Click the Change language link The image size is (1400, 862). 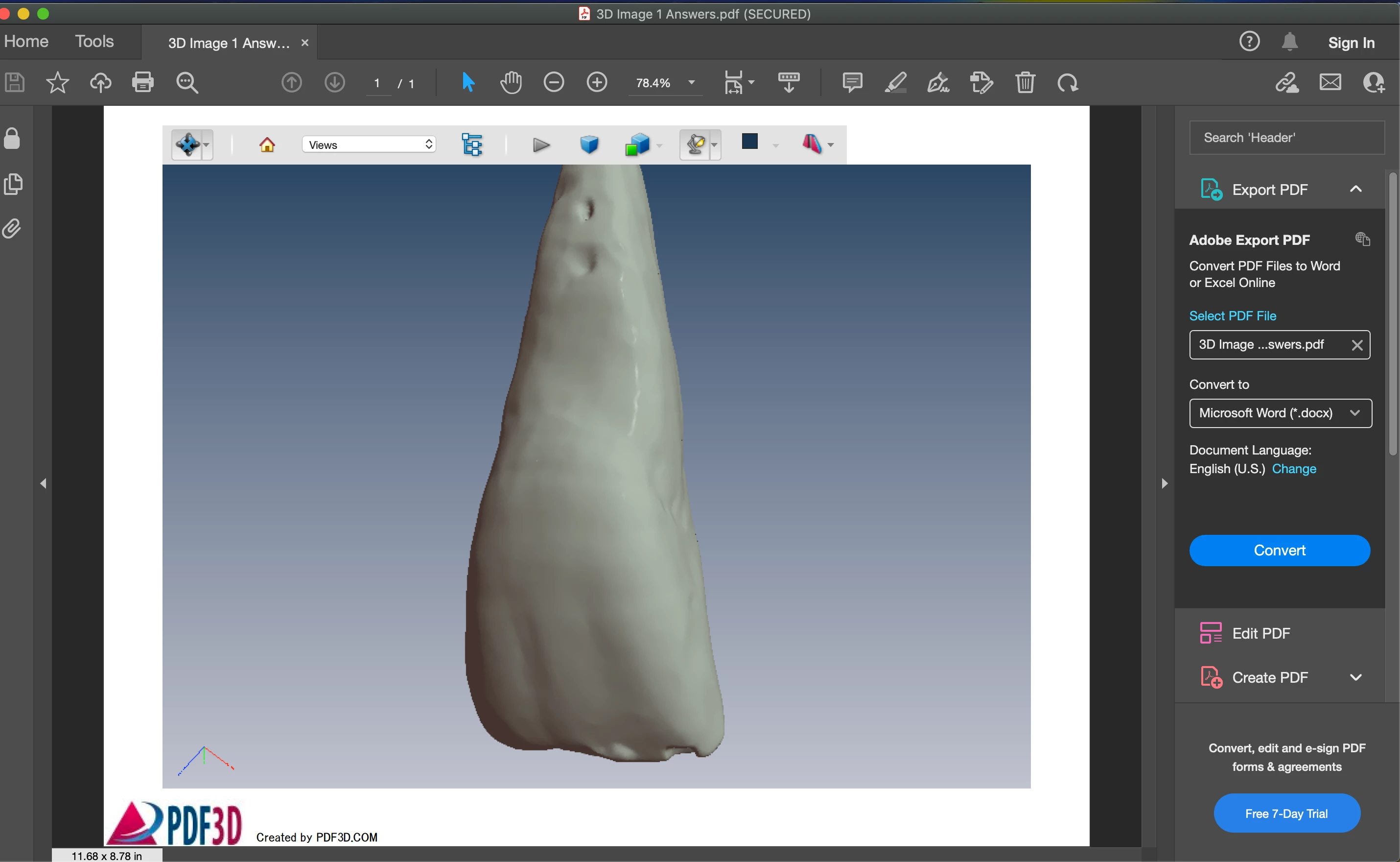[1293, 469]
